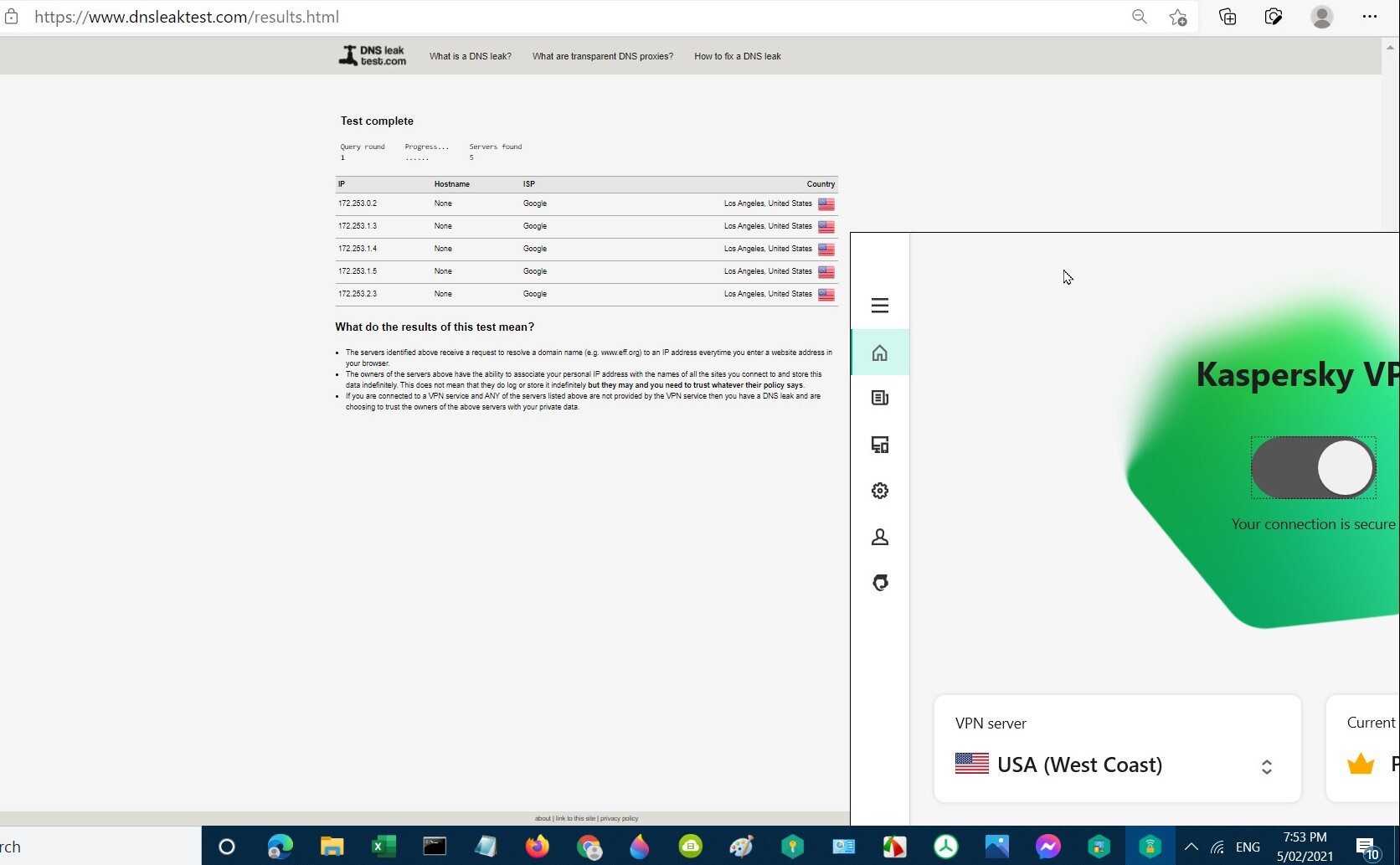
Task: Select IP address 172.253.2.3
Action: pyautogui.click(x=358, y=294)
